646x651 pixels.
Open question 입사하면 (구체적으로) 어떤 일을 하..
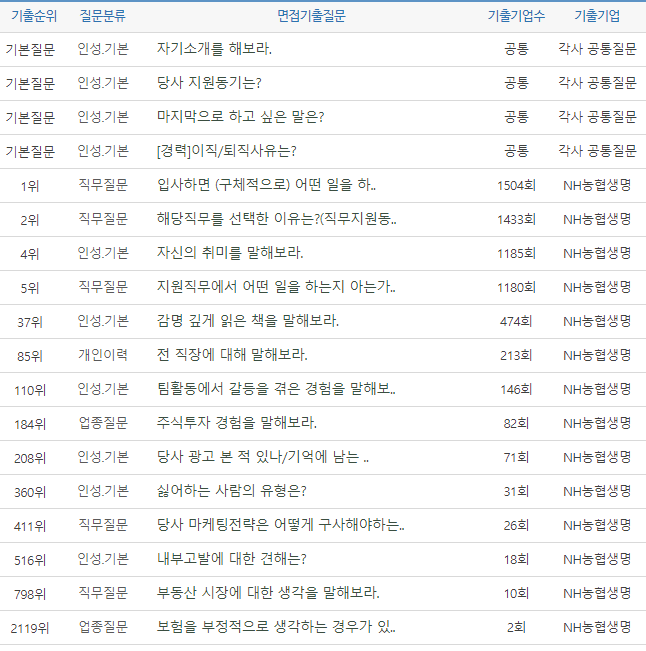click(x=266, y=185)
